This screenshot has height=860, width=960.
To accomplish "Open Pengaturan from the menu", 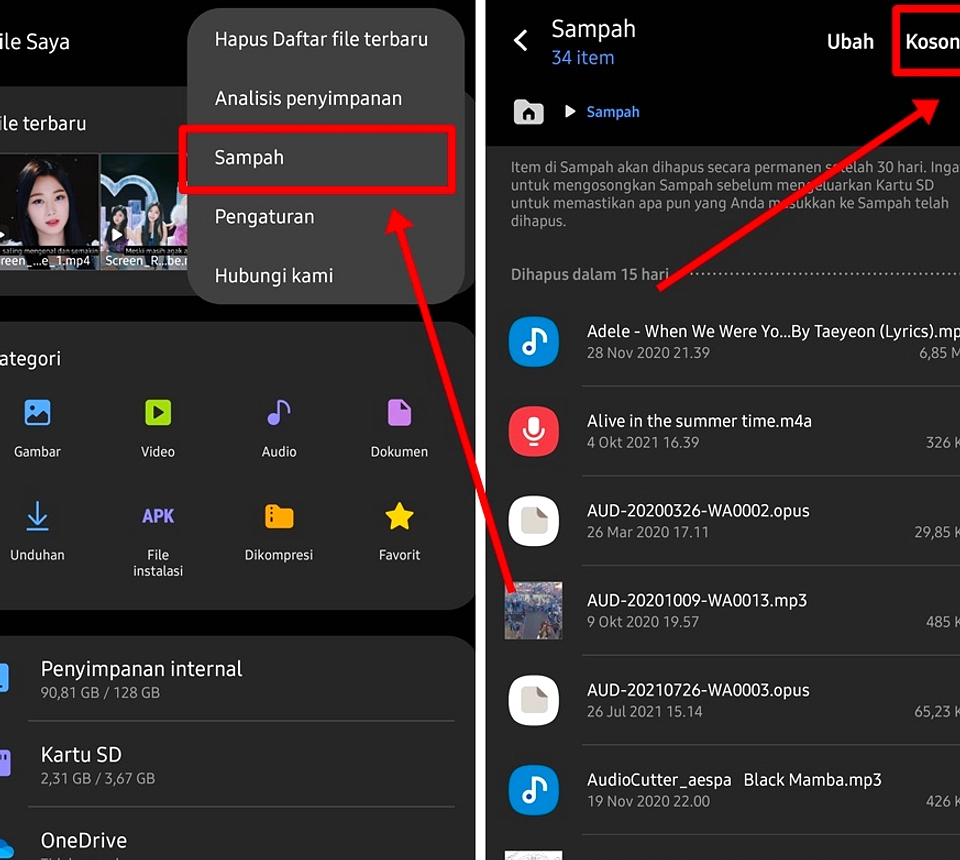I will pyautogui.click(x=264, y=217).
